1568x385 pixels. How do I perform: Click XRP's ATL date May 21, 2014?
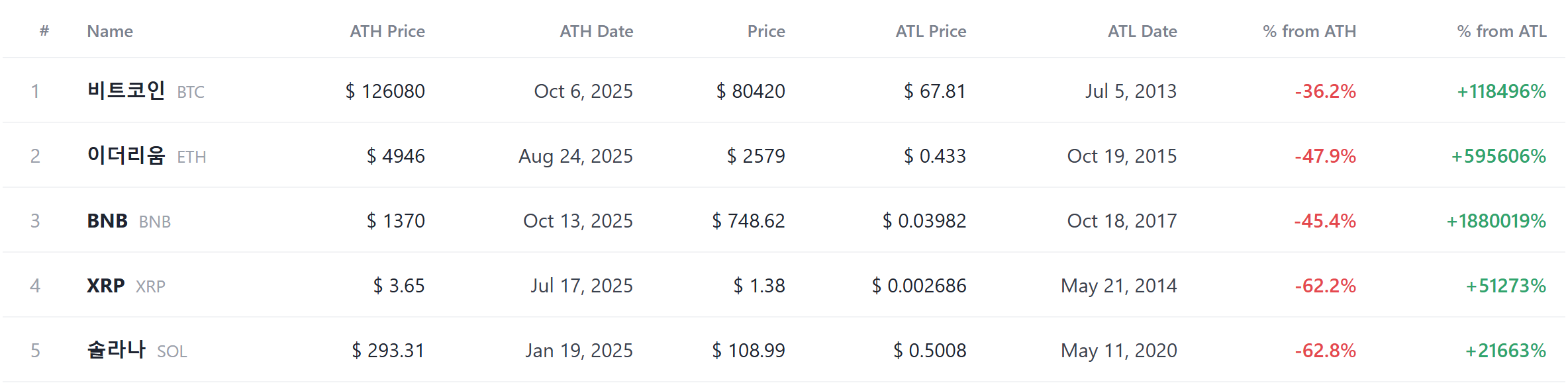click(x=1119, y=285)
